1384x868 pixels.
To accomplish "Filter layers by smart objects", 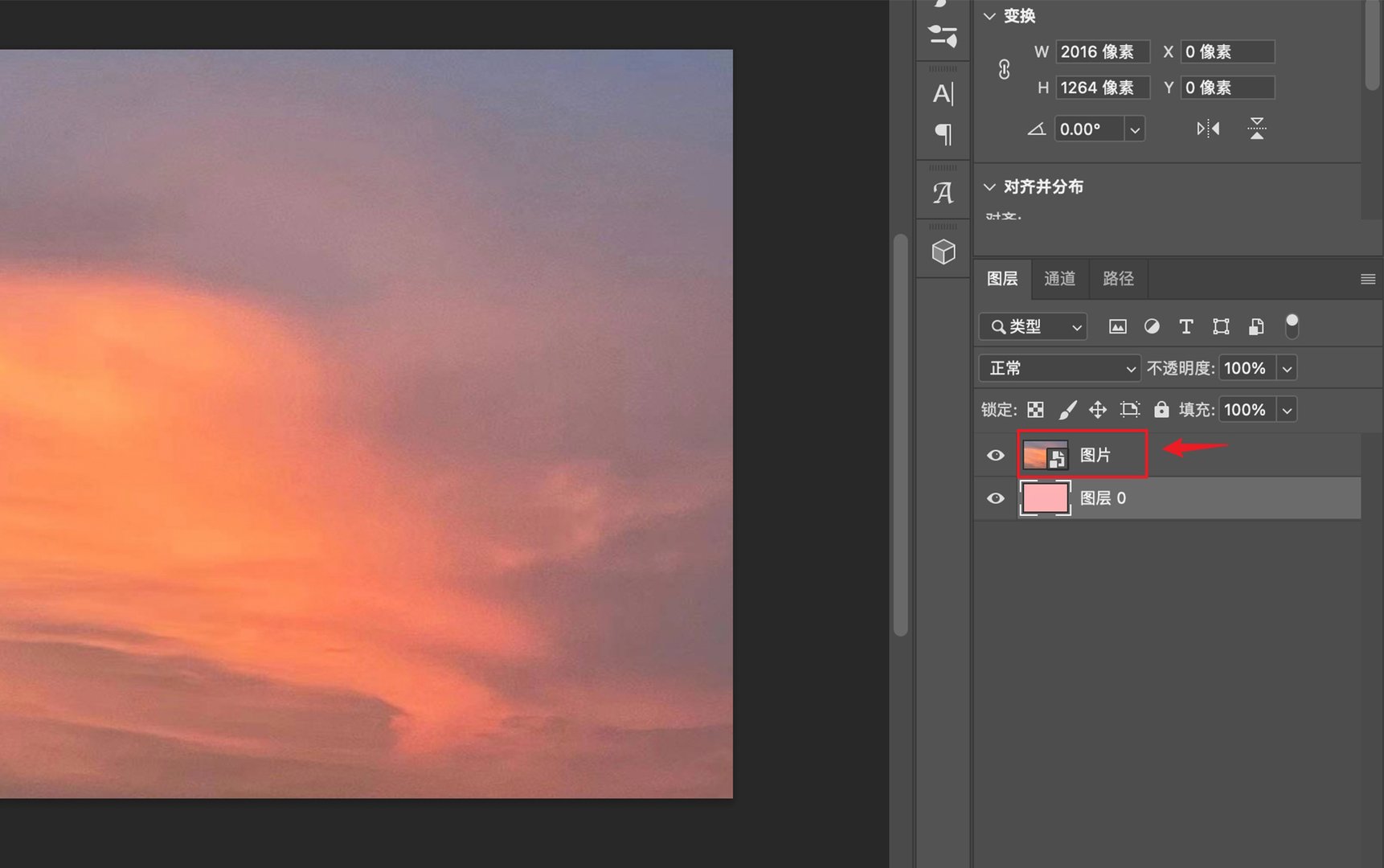I will tap(1255, 326).
